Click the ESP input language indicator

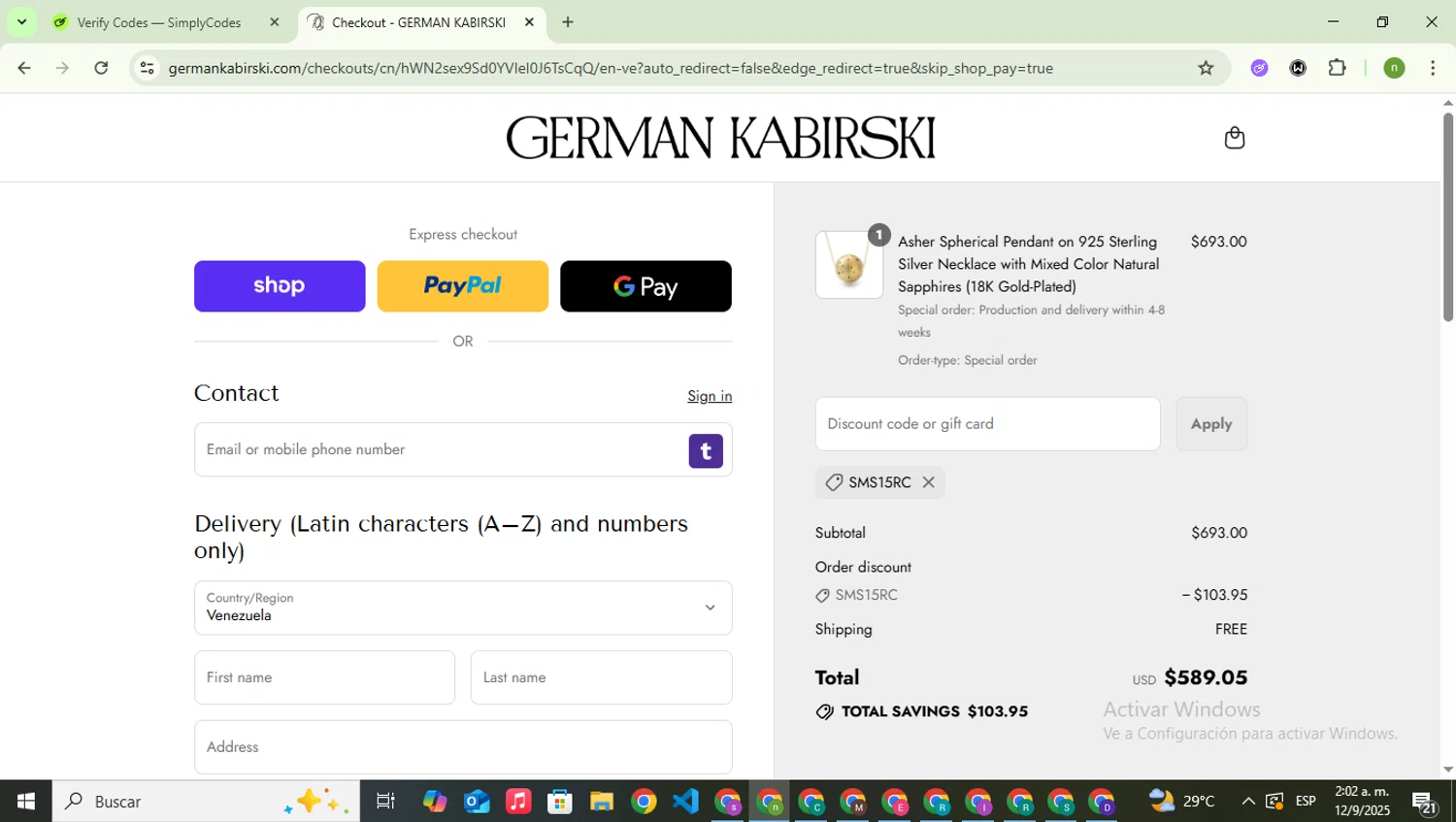(x=1306, y=801)
